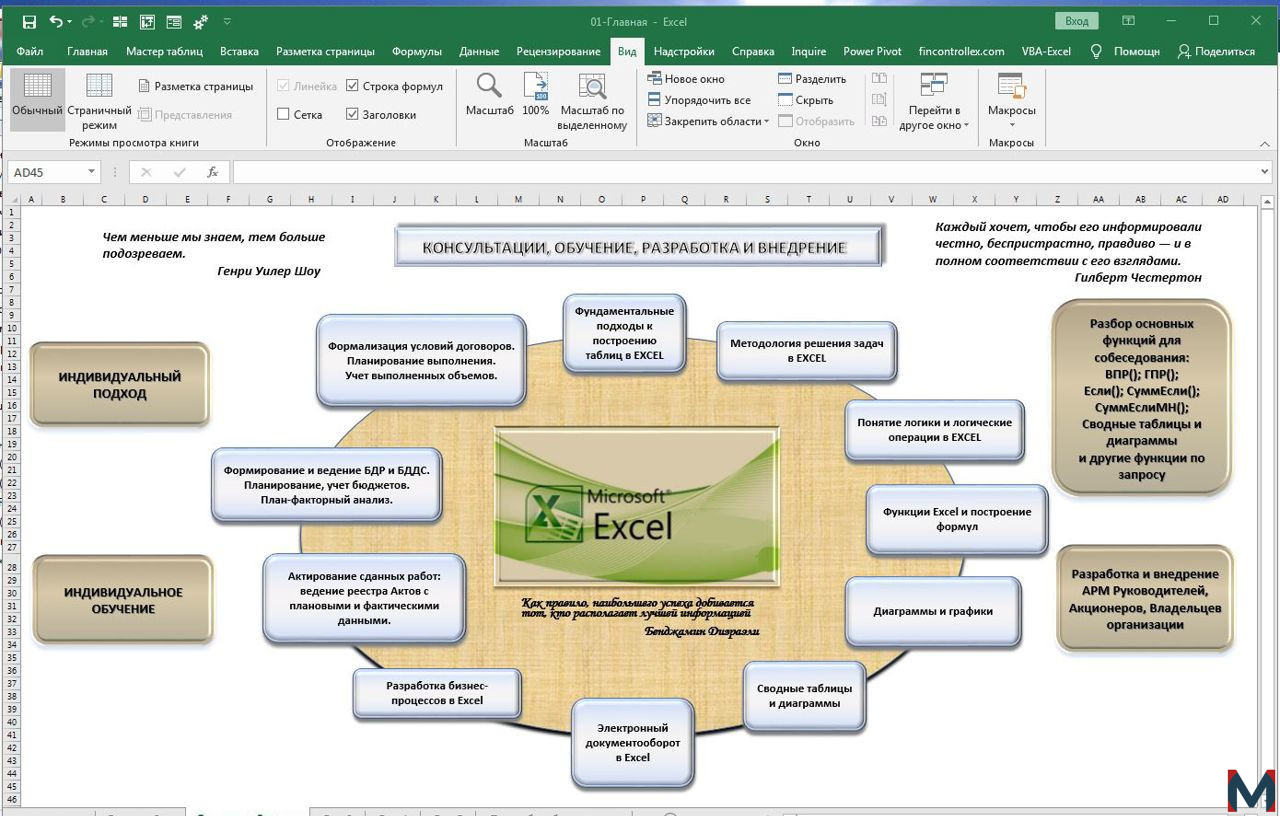
Task: Open the Zoom dialog (Масштаб)
Action: tap(489, 96)
